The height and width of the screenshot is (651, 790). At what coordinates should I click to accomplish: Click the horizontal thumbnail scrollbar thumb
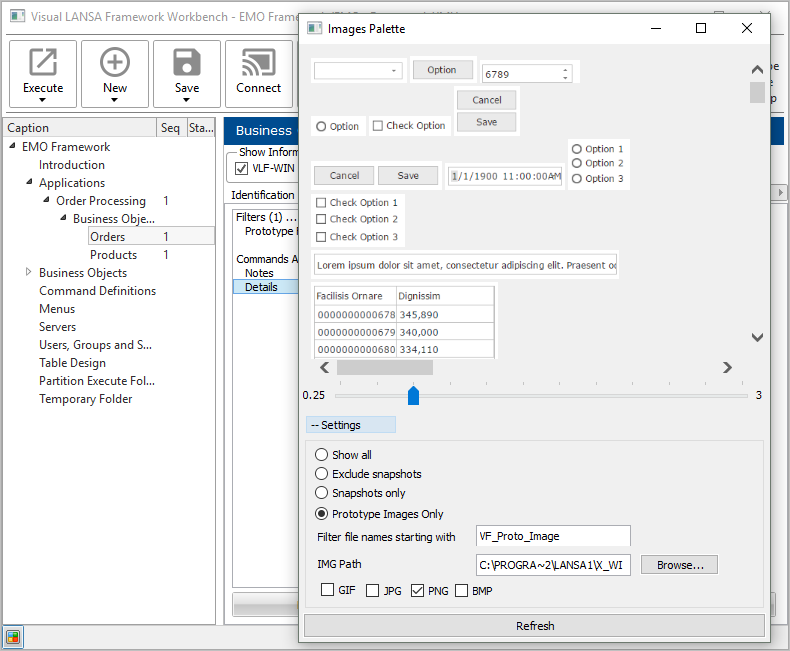coord(384,368)
